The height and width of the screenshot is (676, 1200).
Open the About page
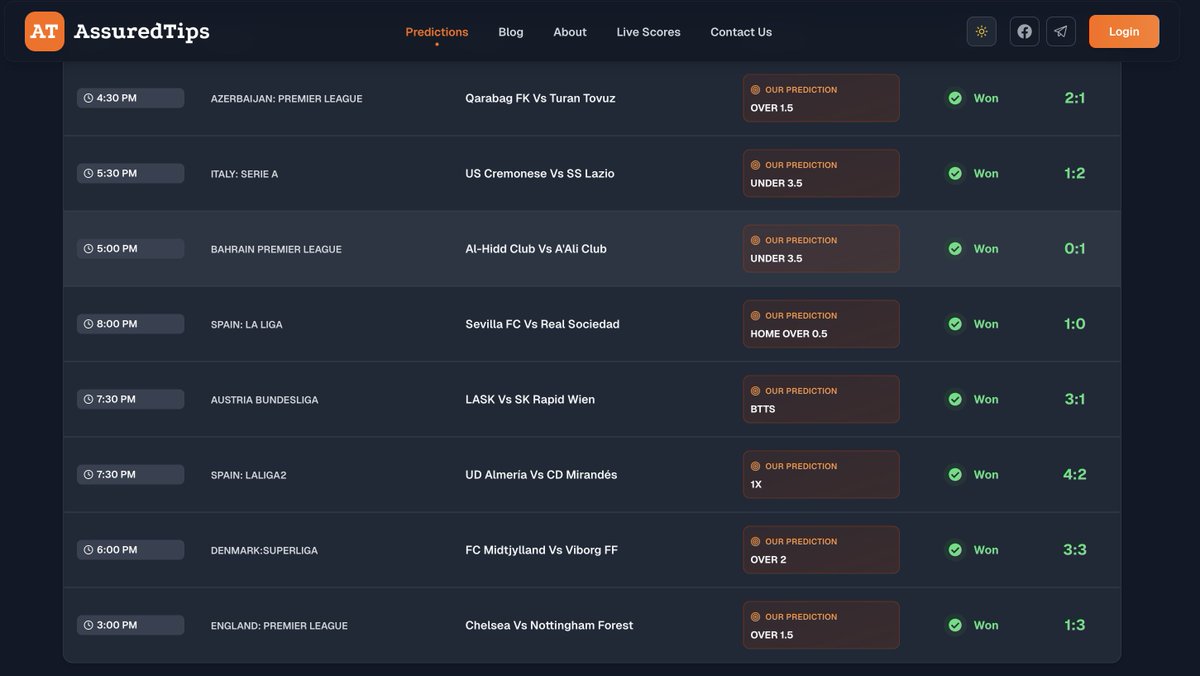570,32
